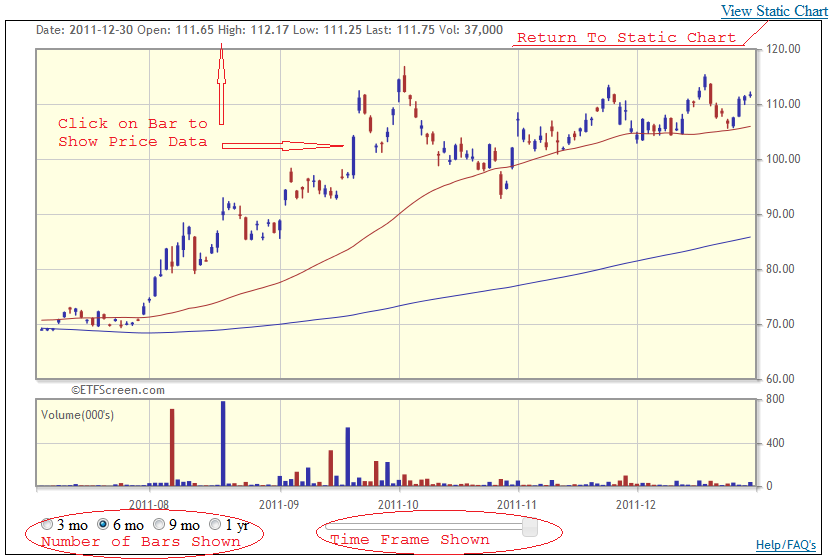Open the View Static Chart link
The width and height of the screenshot is (835, 559).
point(774,11)
